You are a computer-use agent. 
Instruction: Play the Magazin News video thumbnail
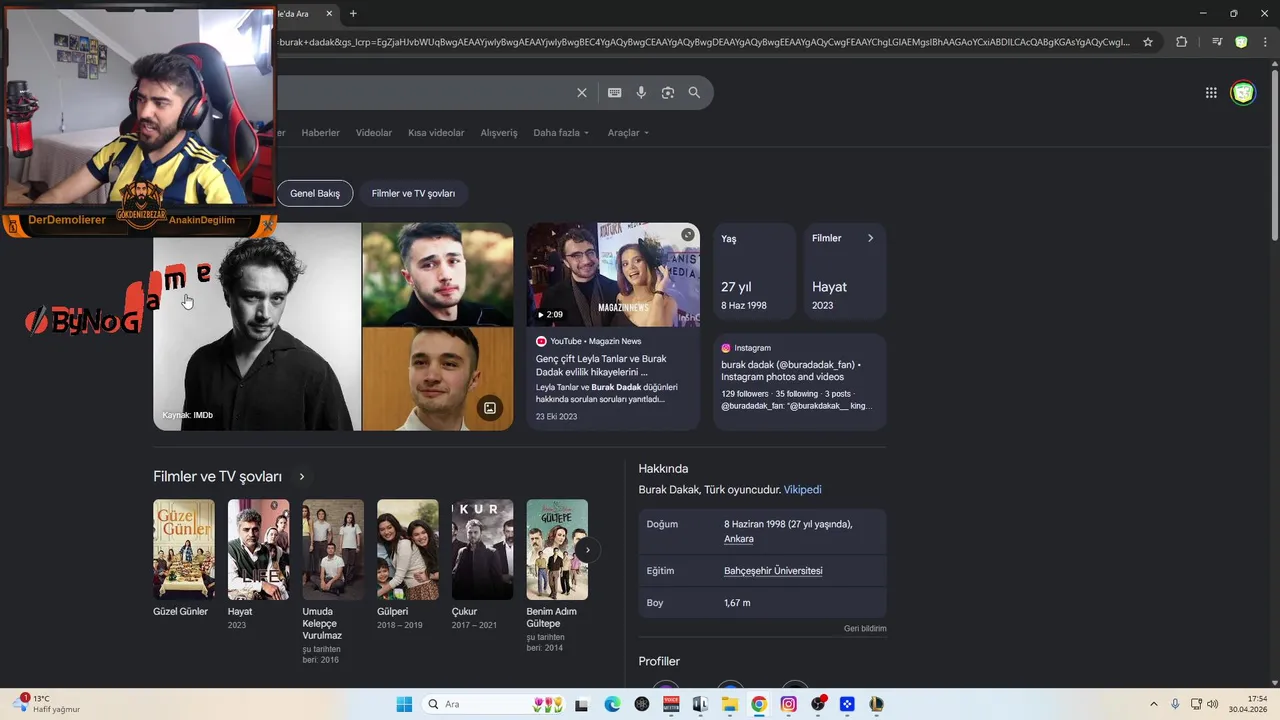613,275
